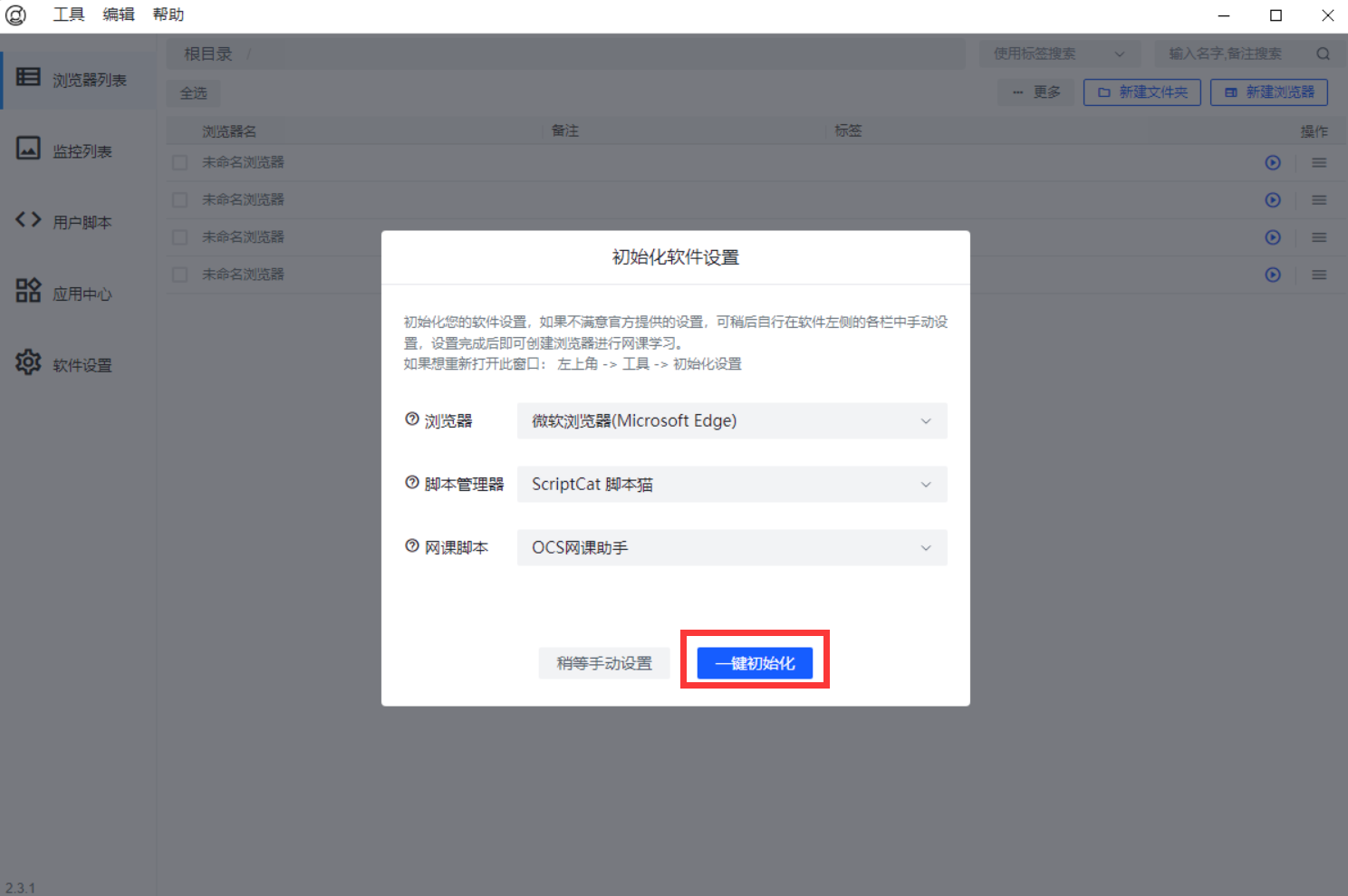
Task: Open 应用中心 from the sidebar
Action: point(80,294)
